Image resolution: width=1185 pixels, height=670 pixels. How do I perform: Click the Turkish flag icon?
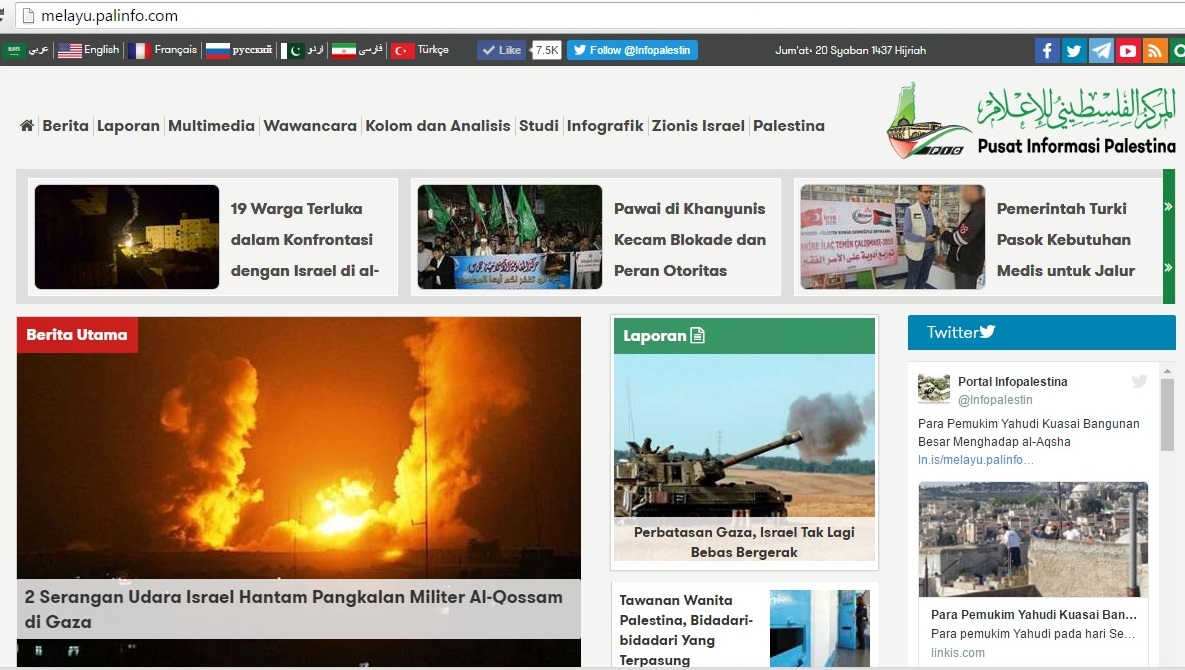tap(402, 50)
